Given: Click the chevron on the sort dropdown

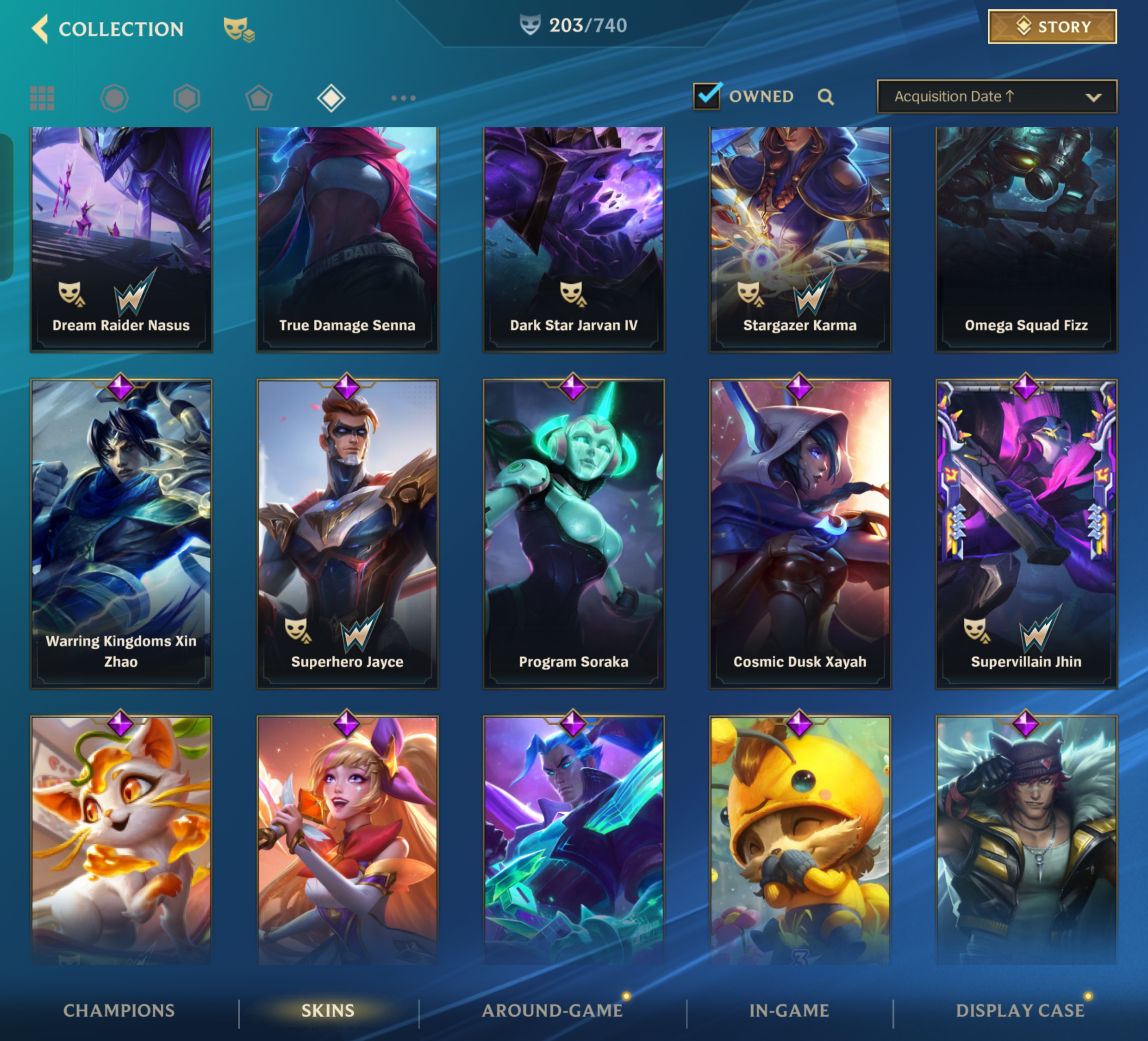Looking at the screenshot, I should coord(1093,97).
